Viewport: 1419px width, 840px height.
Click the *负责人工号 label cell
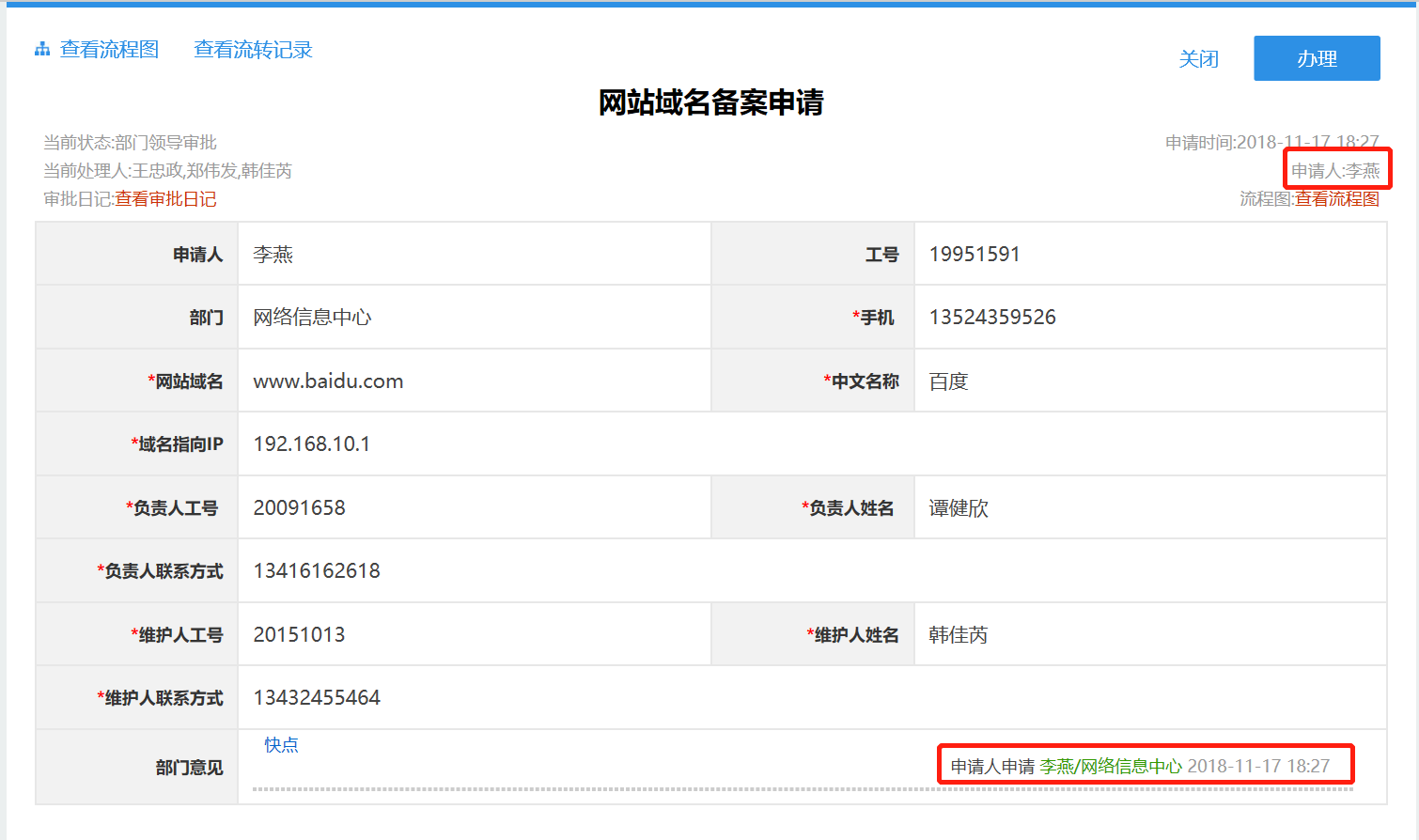coord(137,507)
